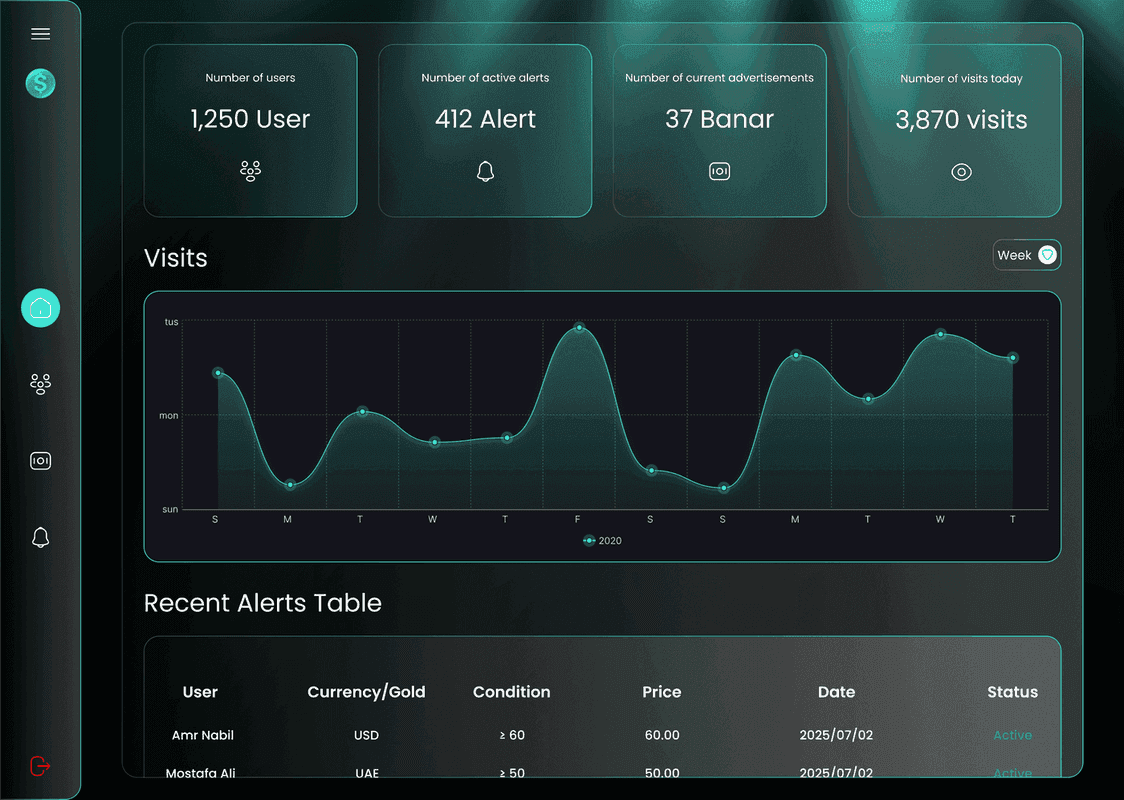Expand the Week period dropdown
This screenshot has width=1124, height=800.
[x=1026, y=255]
